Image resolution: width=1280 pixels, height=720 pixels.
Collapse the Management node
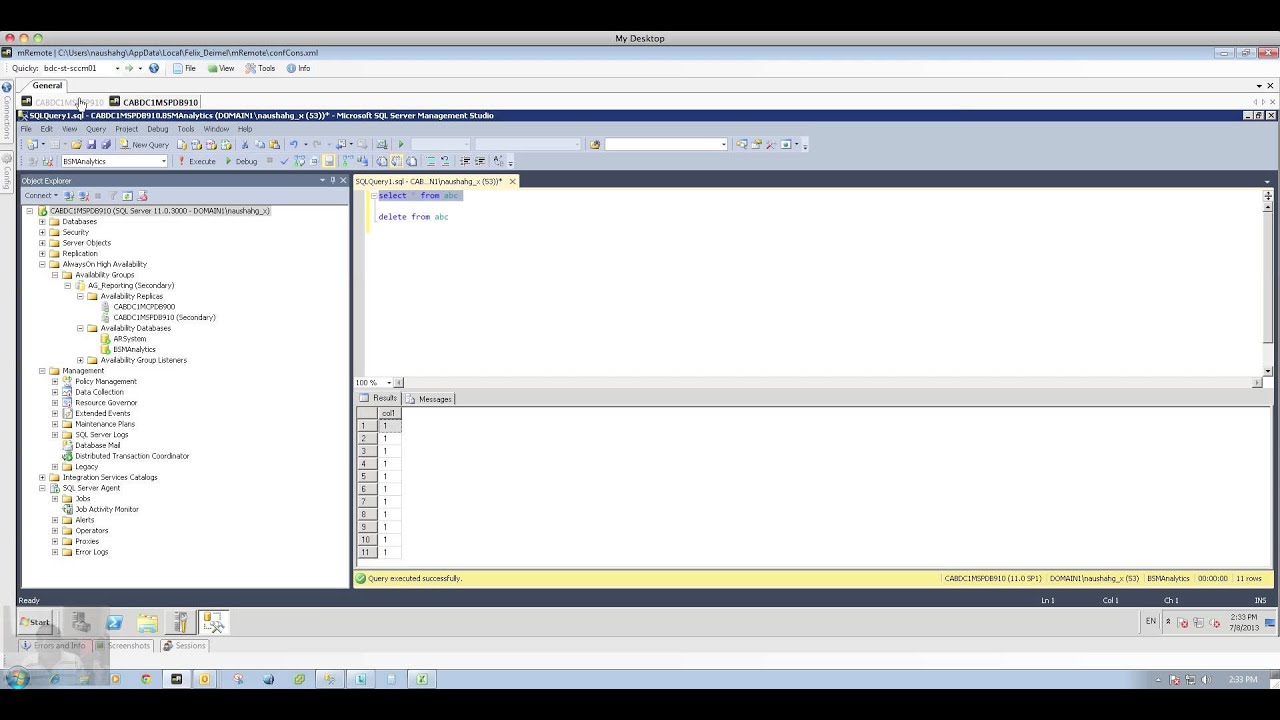click(x=42, y=371)
